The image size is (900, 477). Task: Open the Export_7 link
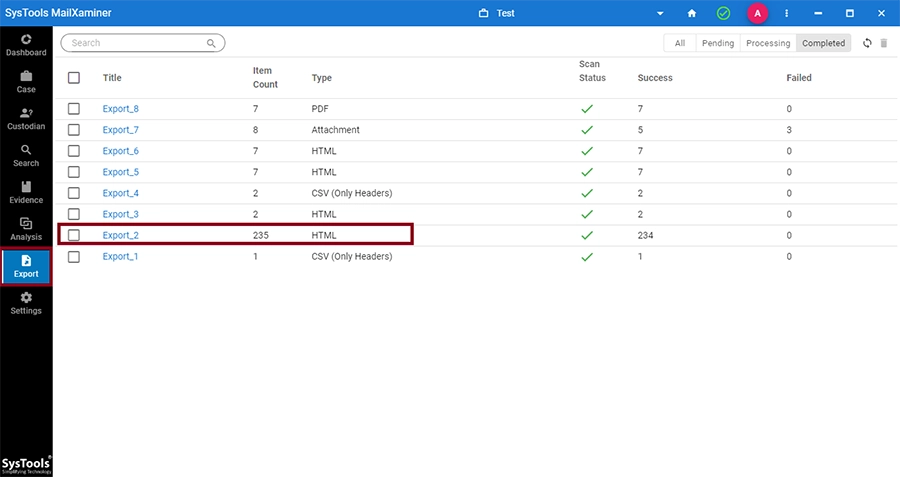pos(121,130)
